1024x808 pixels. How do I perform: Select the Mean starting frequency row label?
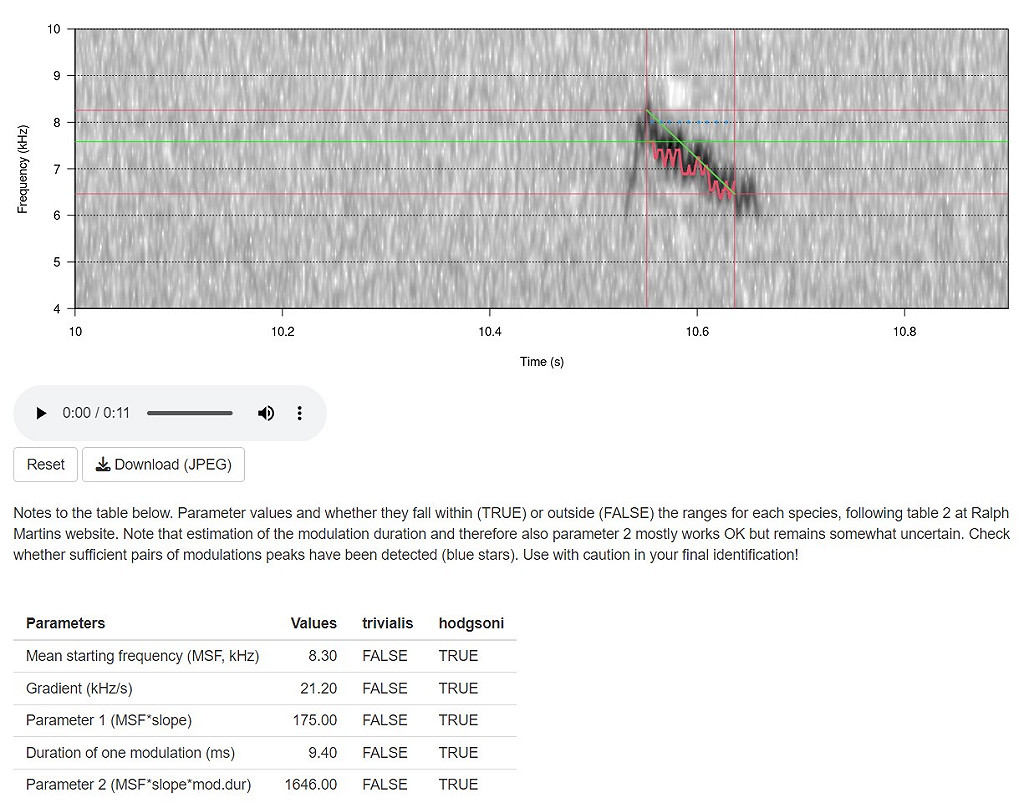click(142, 656)
